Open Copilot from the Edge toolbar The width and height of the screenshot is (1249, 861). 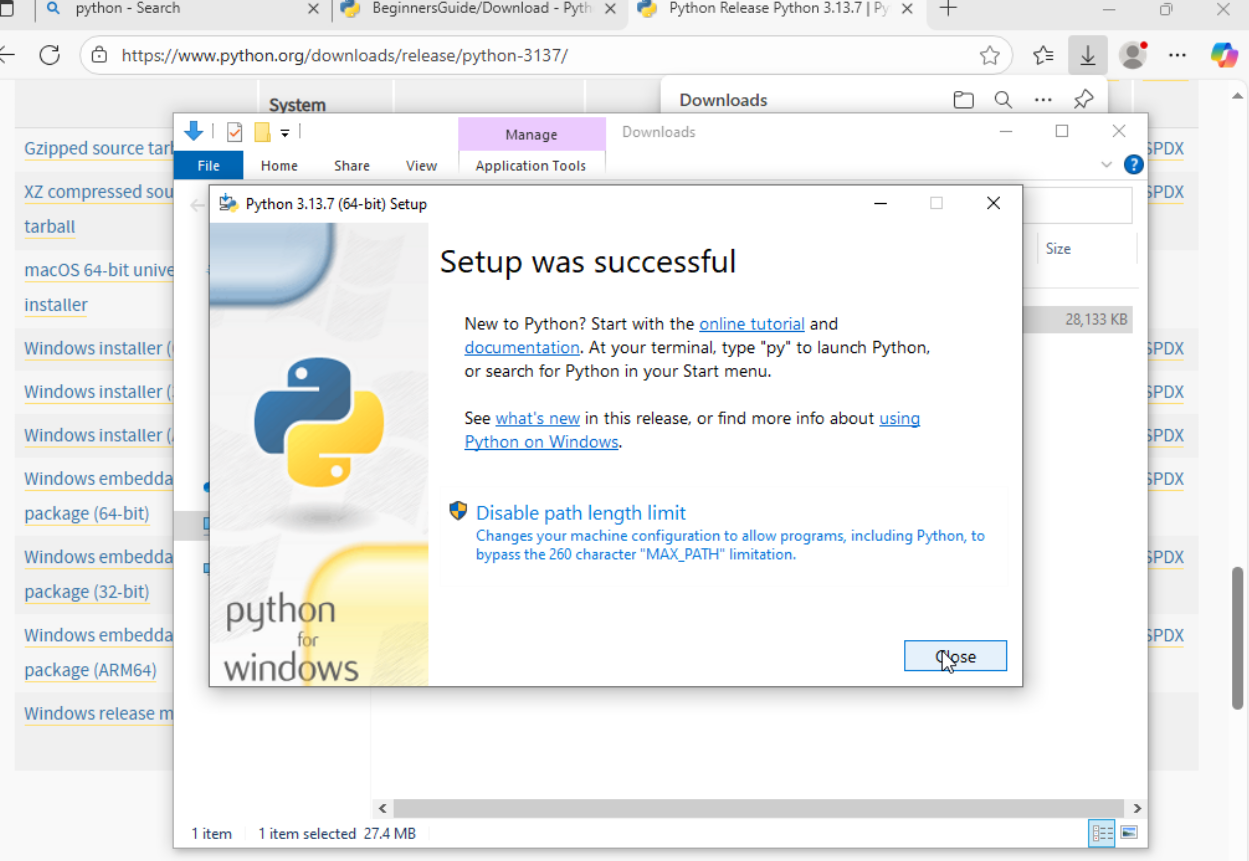(1222, 56)
